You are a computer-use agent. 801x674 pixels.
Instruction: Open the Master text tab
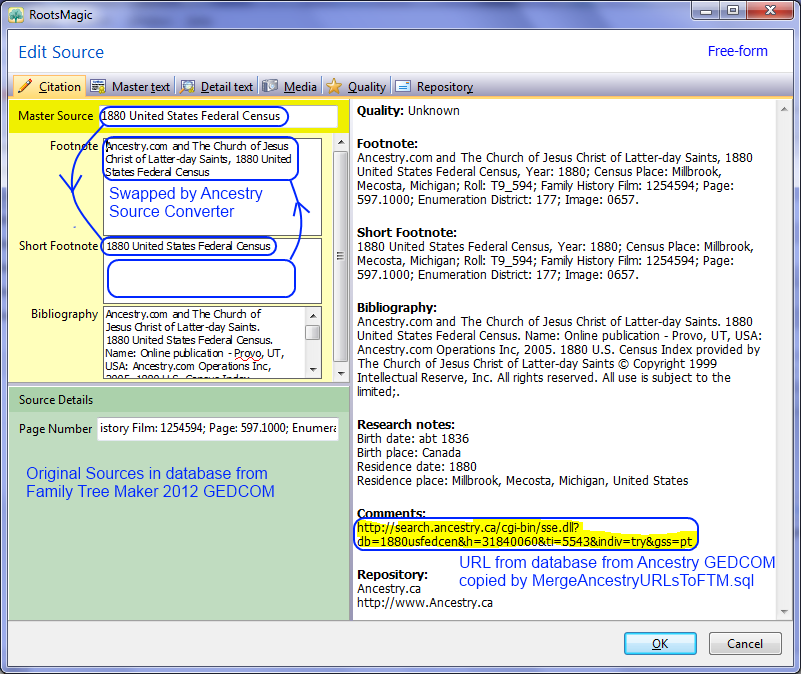[x=130, y=86]
